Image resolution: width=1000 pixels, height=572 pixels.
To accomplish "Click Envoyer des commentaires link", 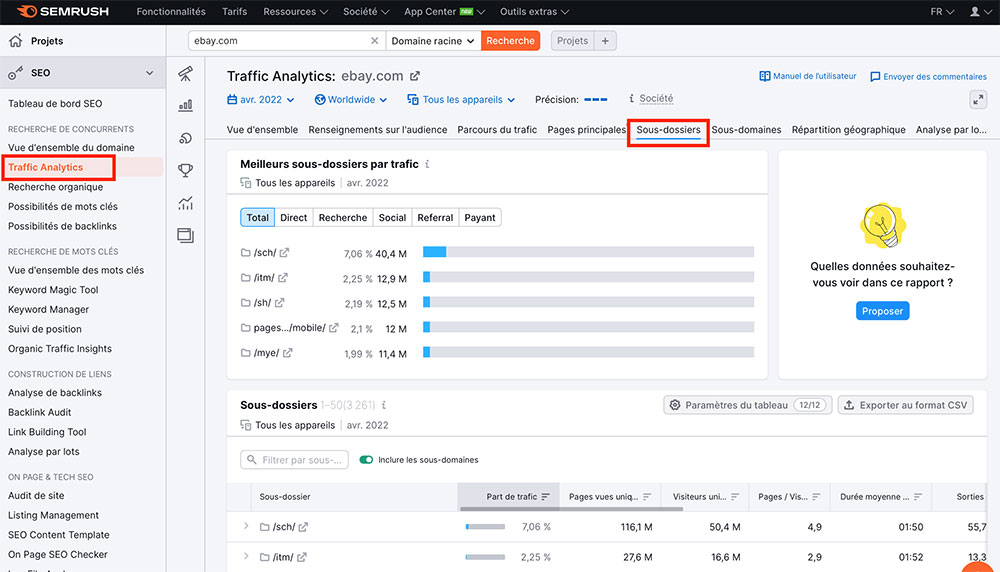I will [928, 77].
